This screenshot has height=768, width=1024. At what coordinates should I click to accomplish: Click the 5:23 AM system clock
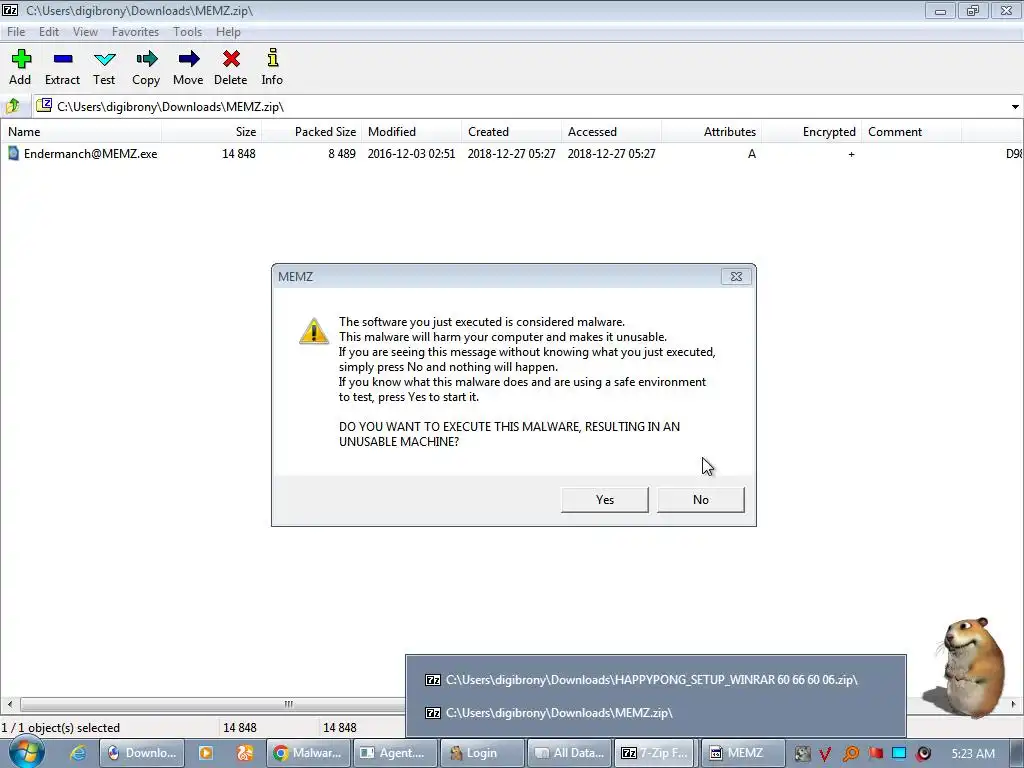(x=973, y=754)
